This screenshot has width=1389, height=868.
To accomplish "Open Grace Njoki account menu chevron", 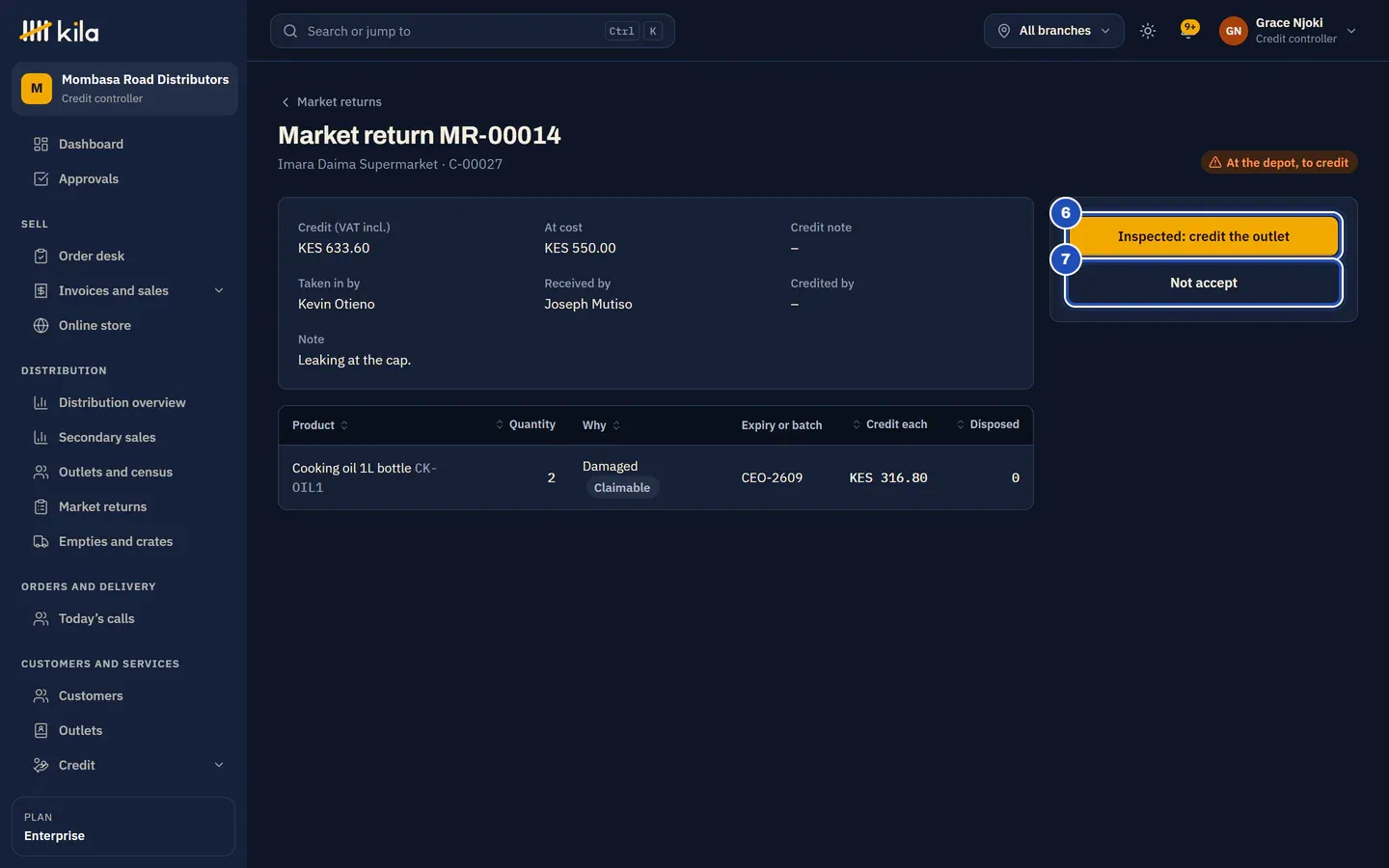I will (1351, 31).
